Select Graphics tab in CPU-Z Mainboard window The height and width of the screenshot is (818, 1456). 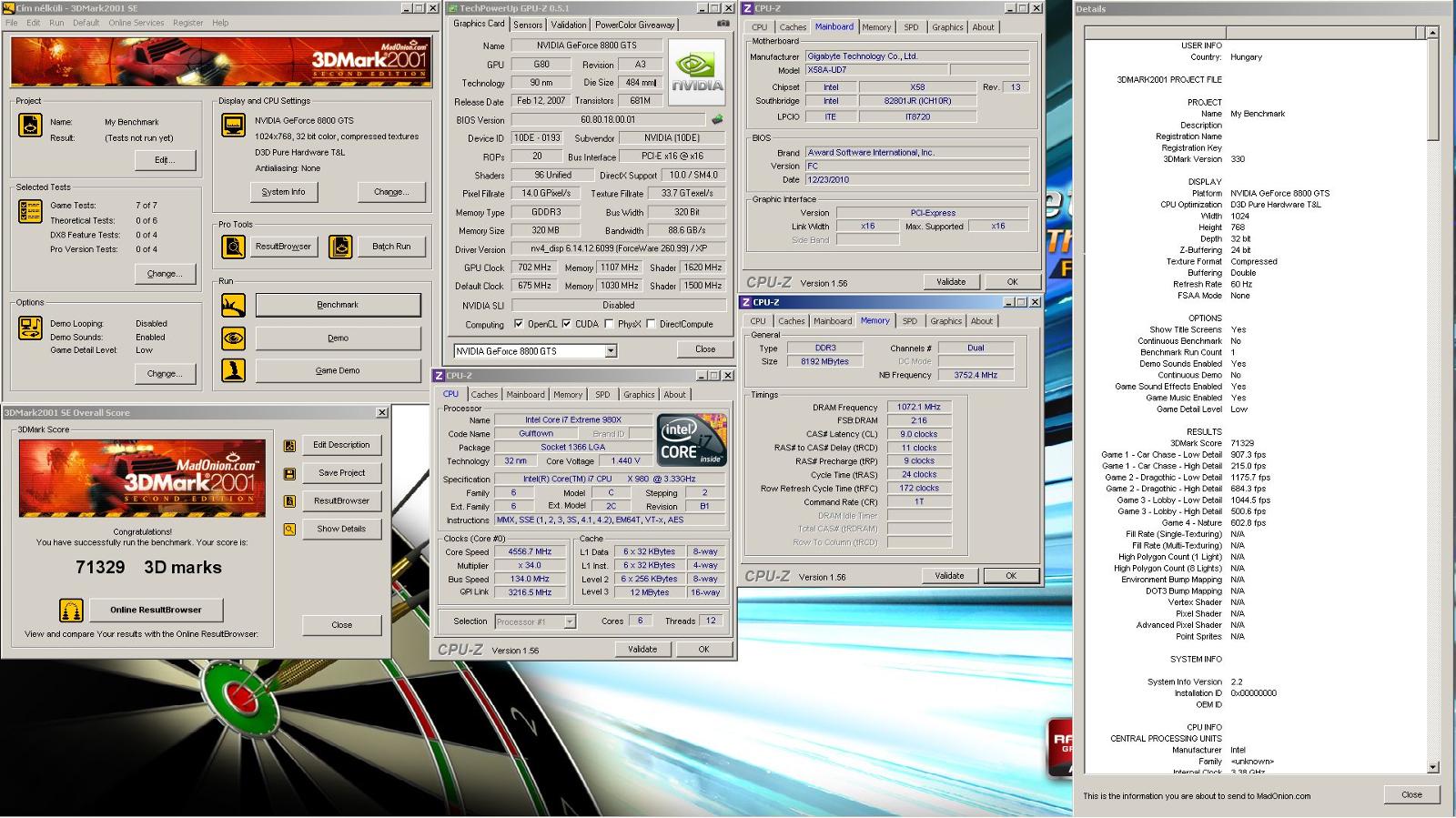coord(947,27)
